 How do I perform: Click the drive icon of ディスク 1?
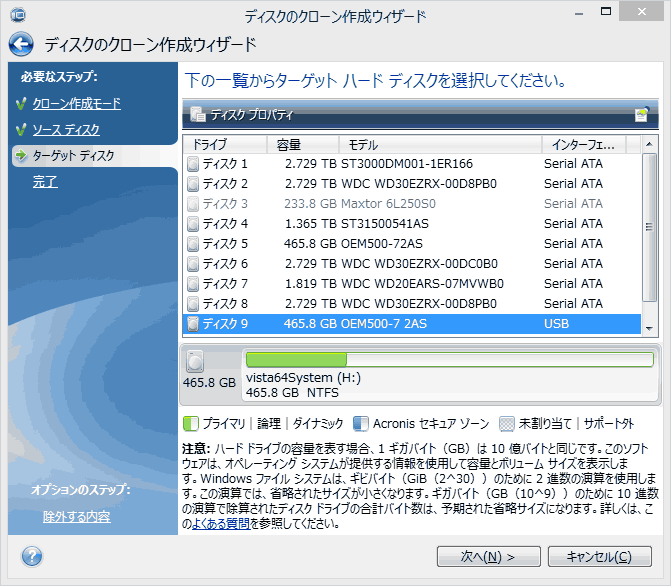click(x=193, y=164)
